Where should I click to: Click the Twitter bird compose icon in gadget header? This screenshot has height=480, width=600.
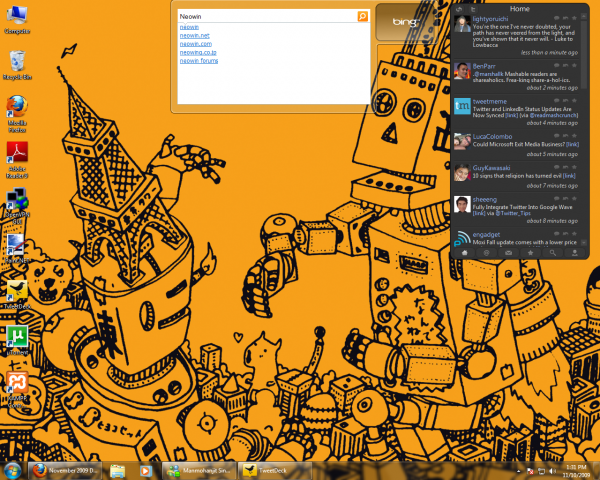coord(473,9)
